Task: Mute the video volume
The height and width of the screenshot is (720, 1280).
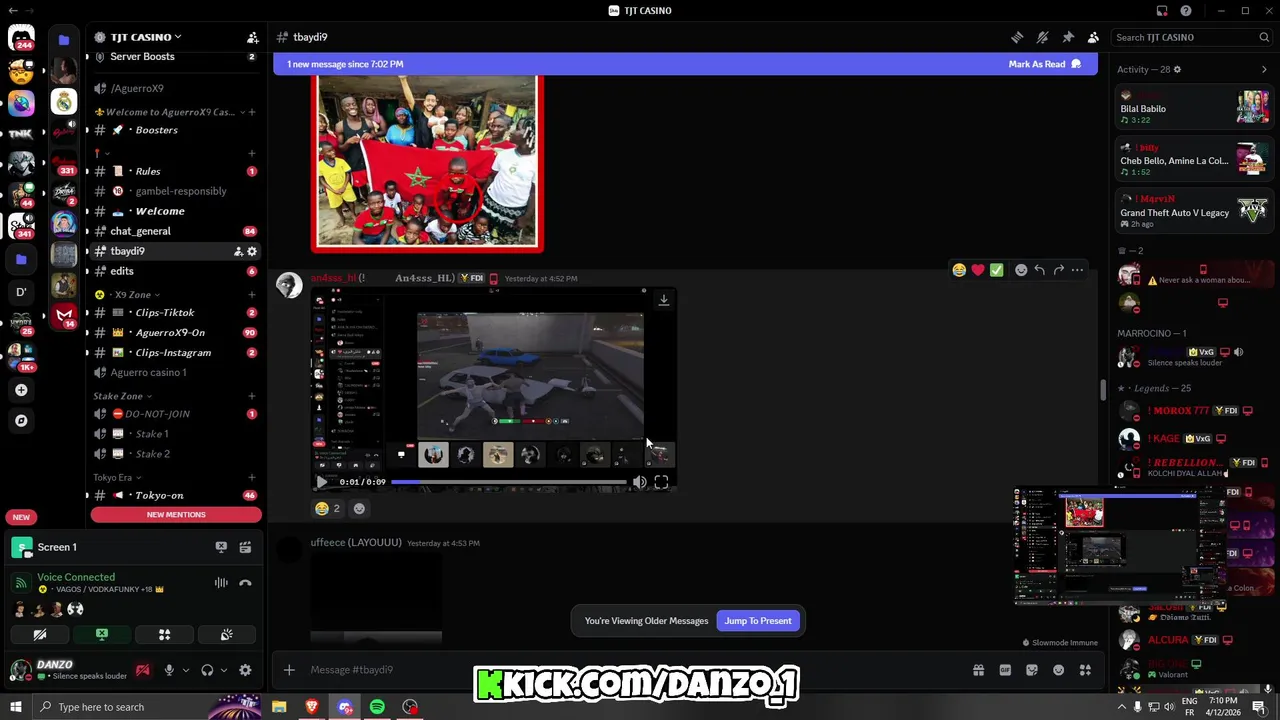Action: pyautogui.click(x=640, y=482)
